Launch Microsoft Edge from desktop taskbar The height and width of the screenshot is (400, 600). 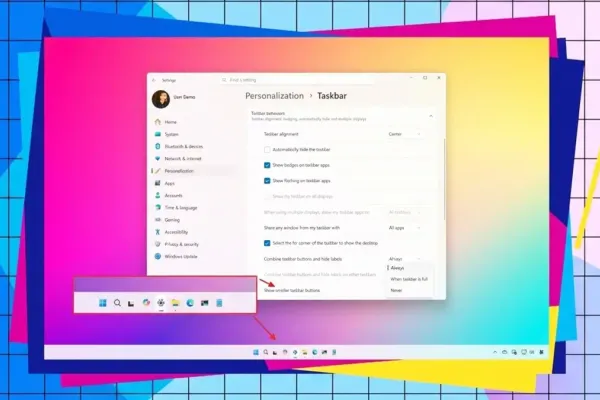coord(315,352)
